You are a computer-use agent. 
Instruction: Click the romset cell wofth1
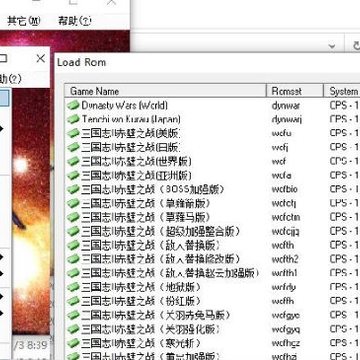tap(284, 273)
